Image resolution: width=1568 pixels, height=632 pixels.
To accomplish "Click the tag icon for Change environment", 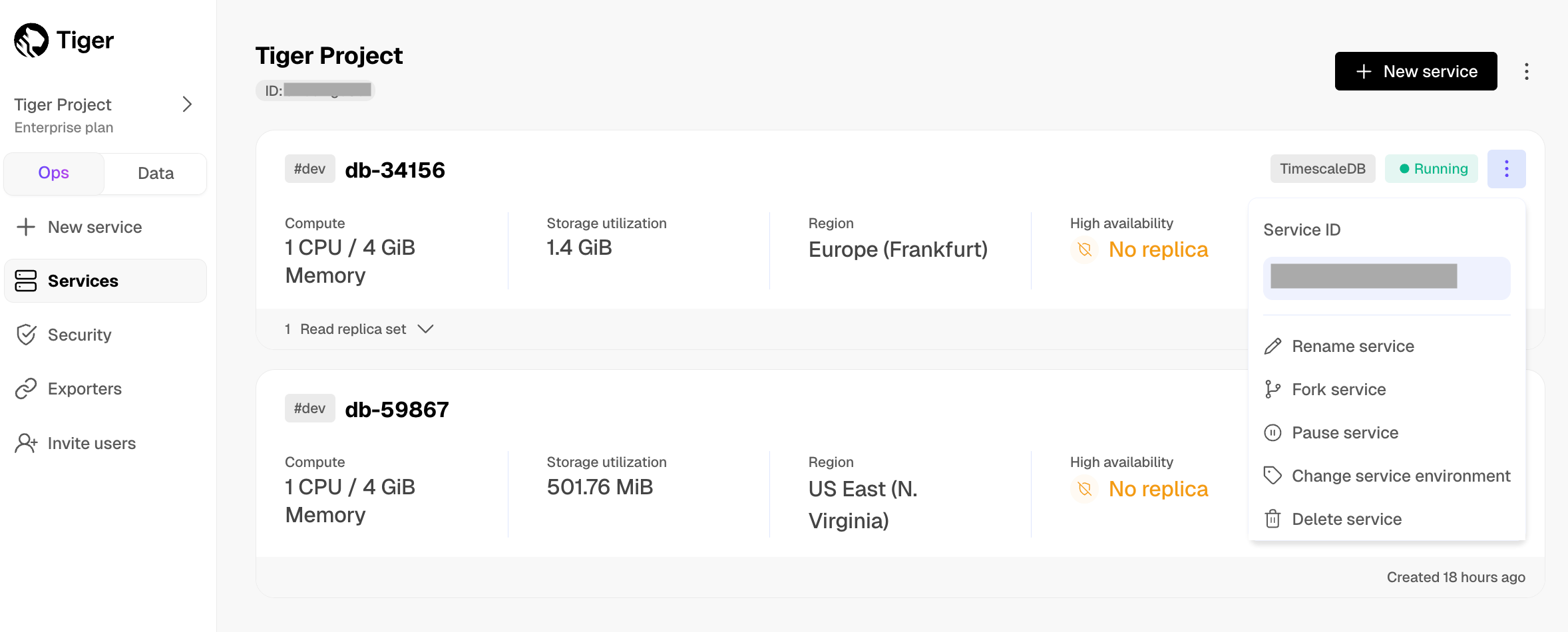I will point(1273,476).
